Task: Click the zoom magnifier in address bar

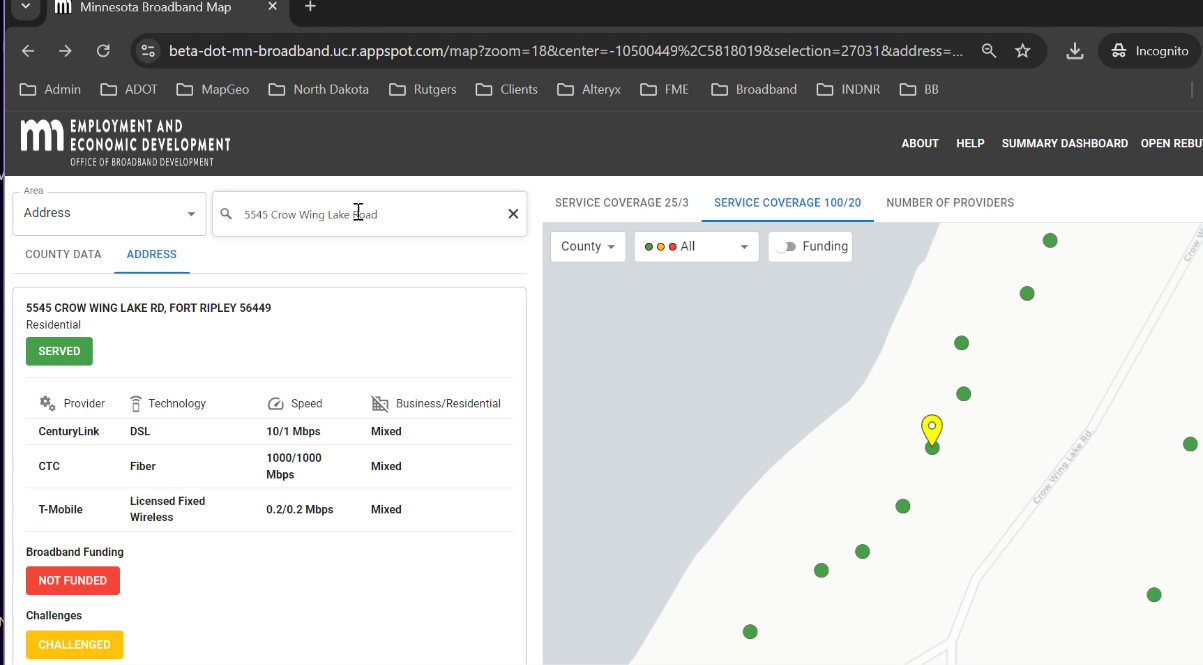Action: pos(988,51)
